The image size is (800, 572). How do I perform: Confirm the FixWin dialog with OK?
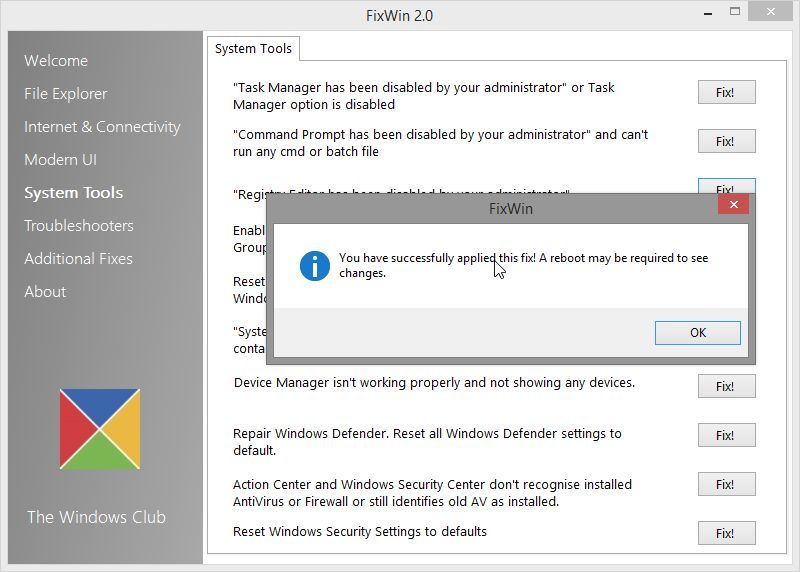point(697,333)
